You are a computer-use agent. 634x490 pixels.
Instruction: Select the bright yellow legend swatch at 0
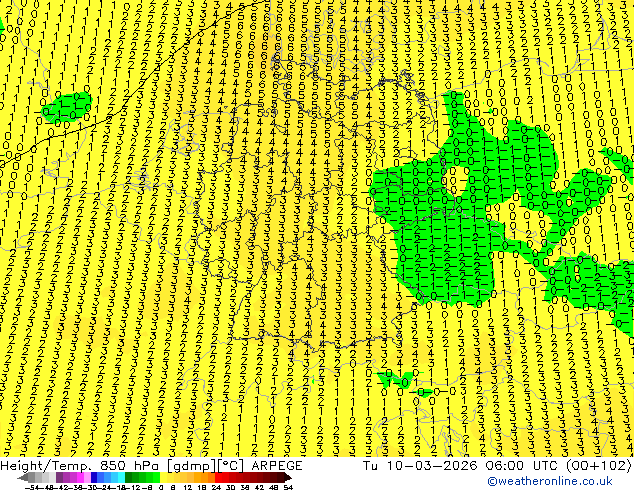pos(163,477)
